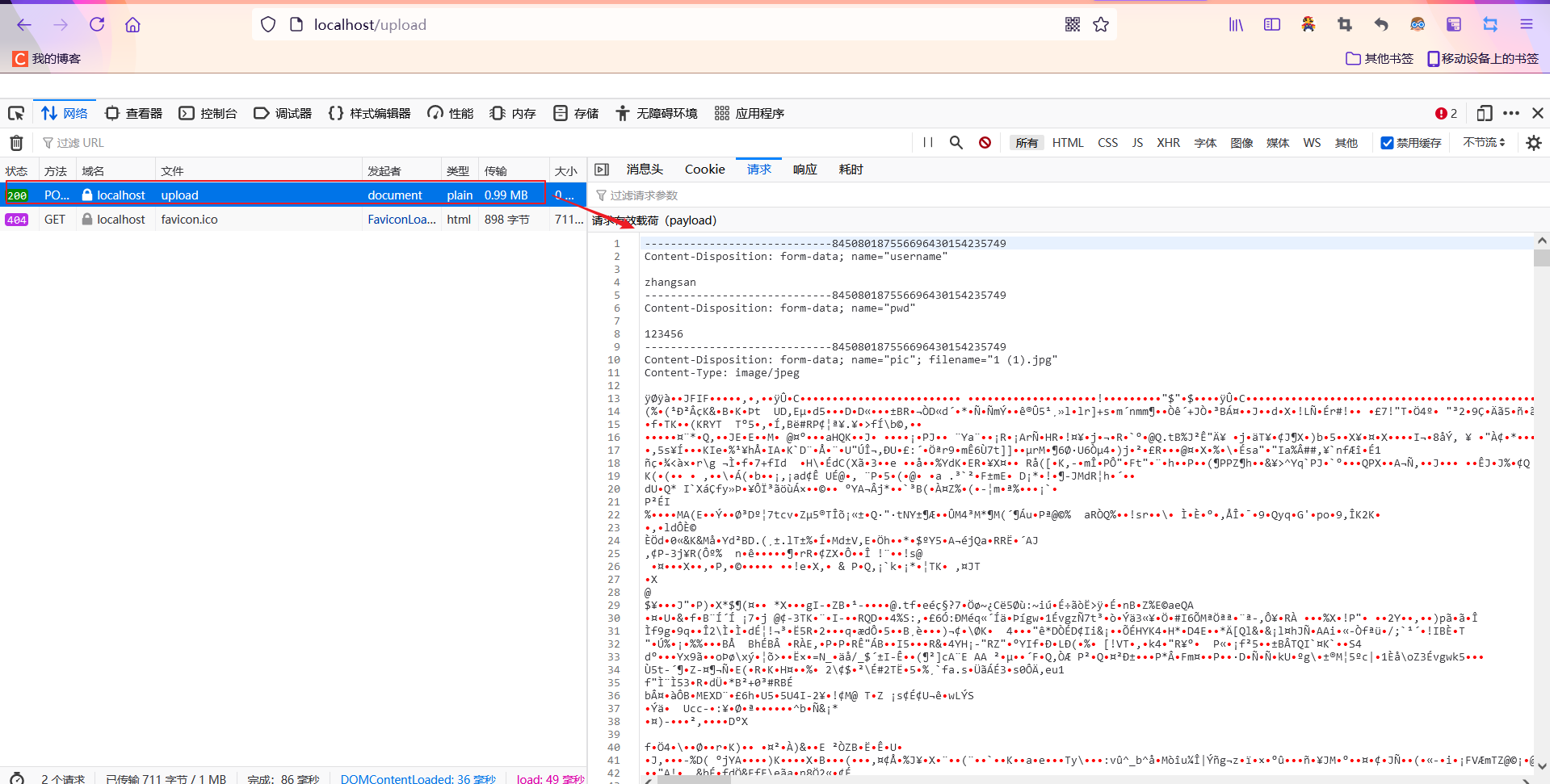Toggle responsive design mode icon
Image resolution: width=1550 pixels, height=784 pixels.
point(1485,114)
